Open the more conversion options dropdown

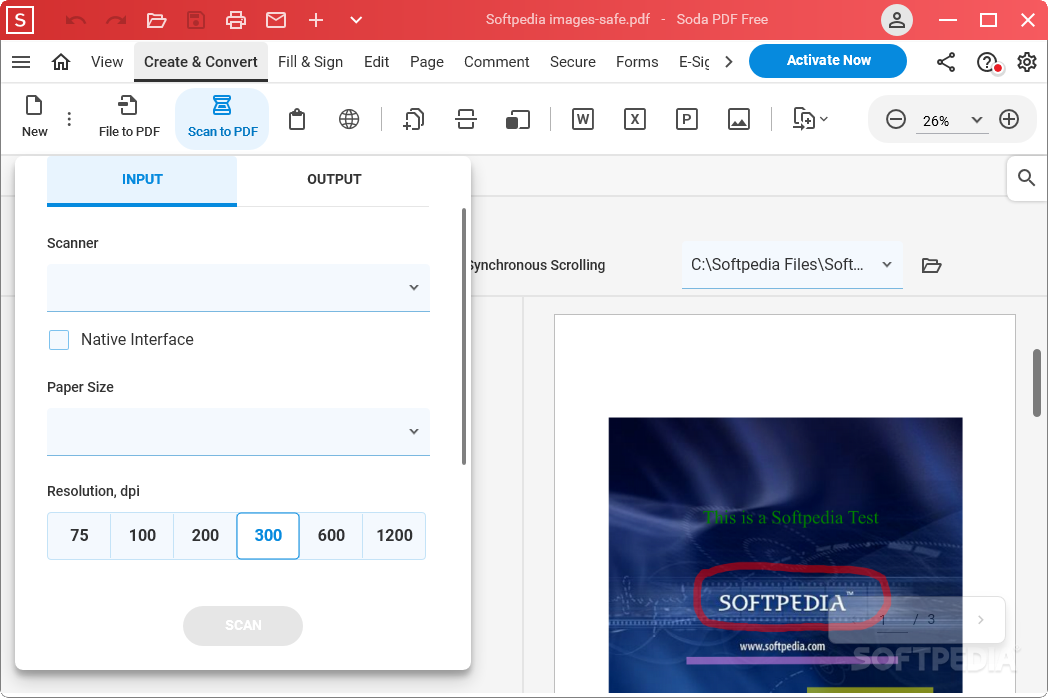click(810, 120)
